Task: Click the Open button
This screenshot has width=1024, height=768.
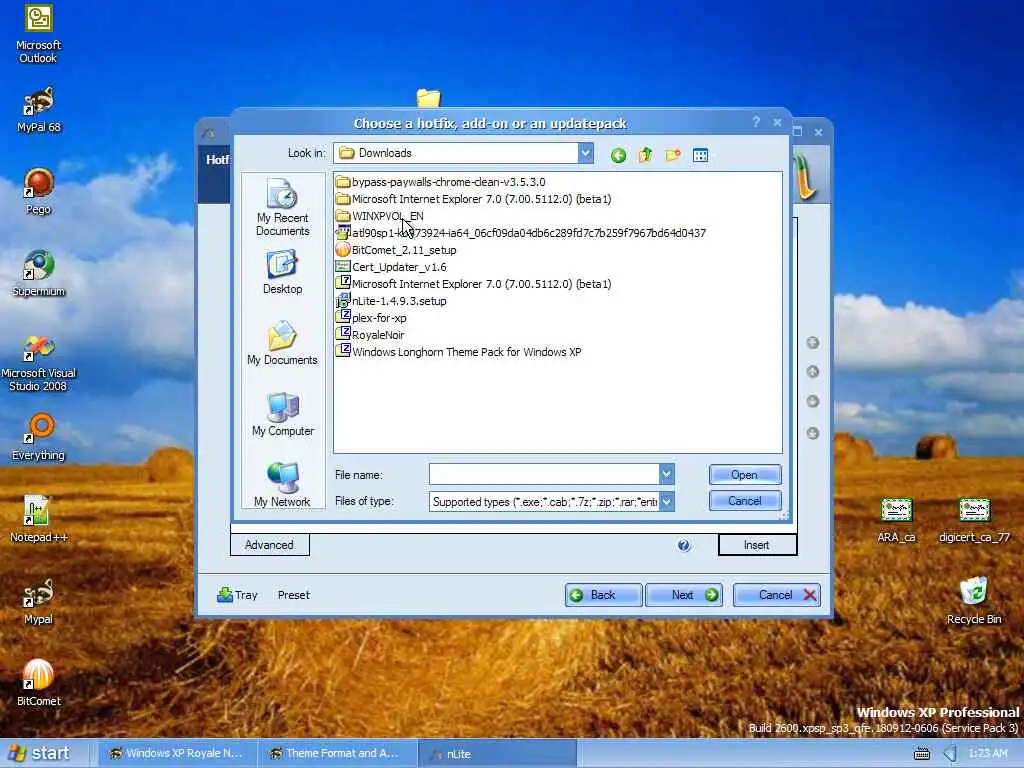Action: click(x=744, y=475)
